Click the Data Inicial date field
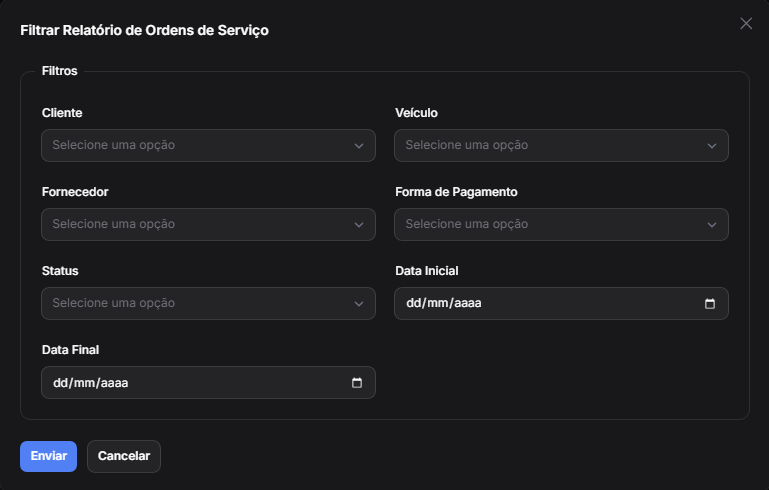 coord(561,304)
